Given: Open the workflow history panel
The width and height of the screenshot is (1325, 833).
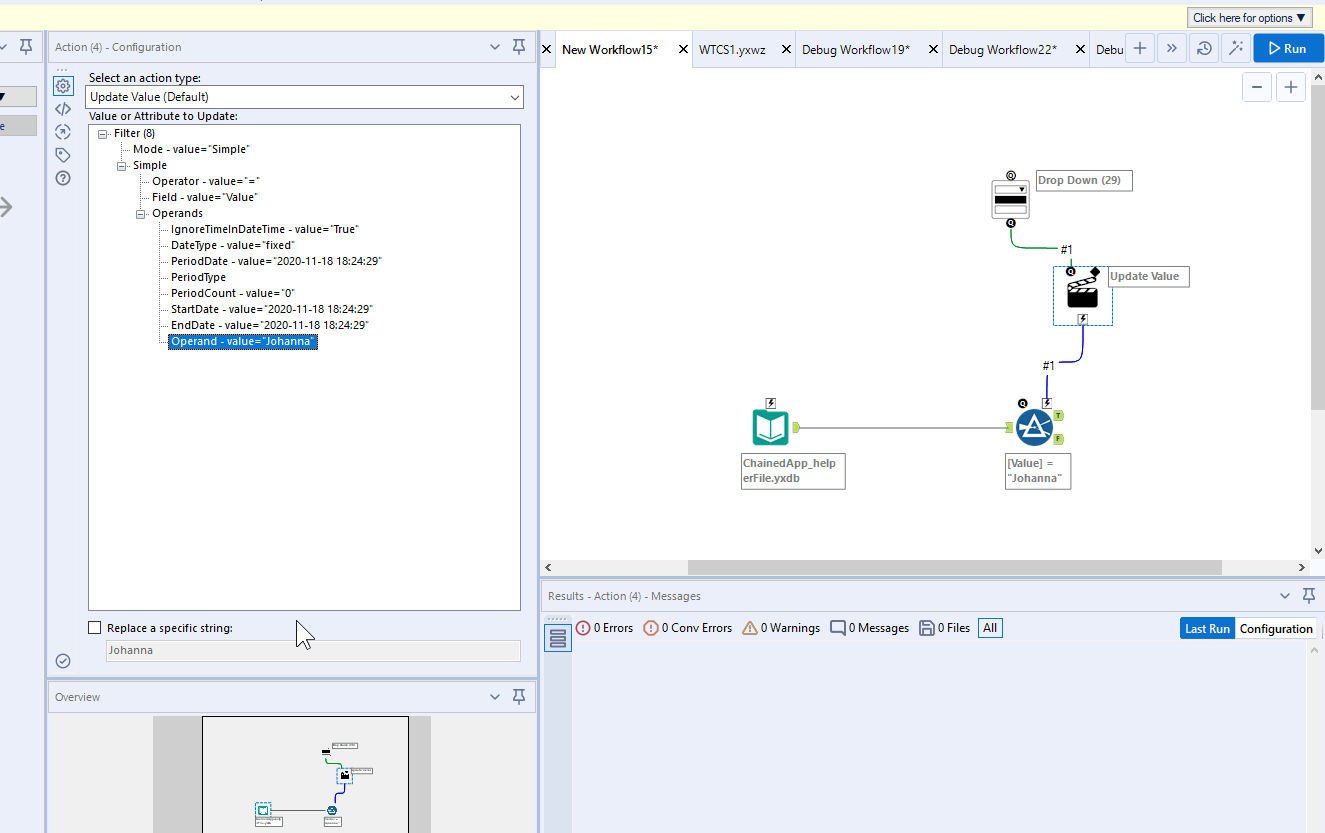Looking at the screenshot, I should (1203, 47).
